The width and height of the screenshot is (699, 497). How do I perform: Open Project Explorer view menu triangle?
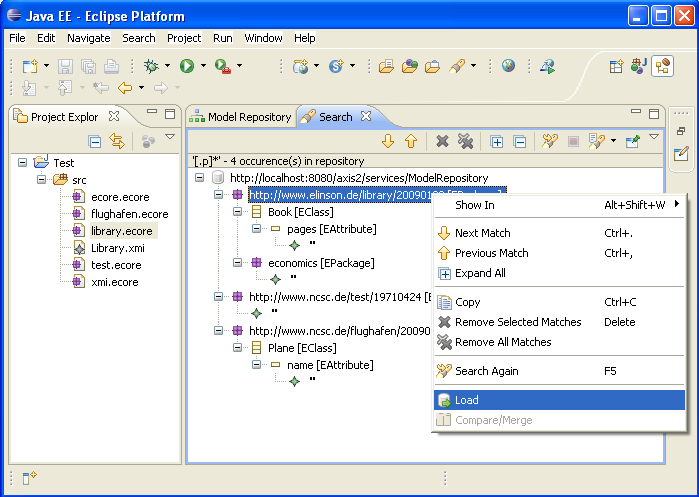pyautogui.click(x=170, y=136)
